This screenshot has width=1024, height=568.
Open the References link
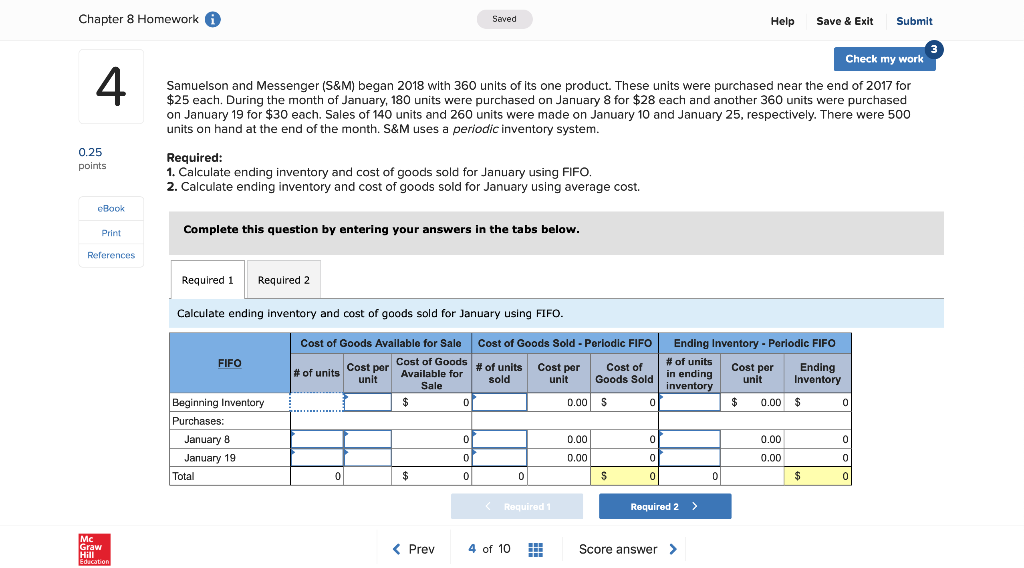pyautogui.click(x=111, y=255)
